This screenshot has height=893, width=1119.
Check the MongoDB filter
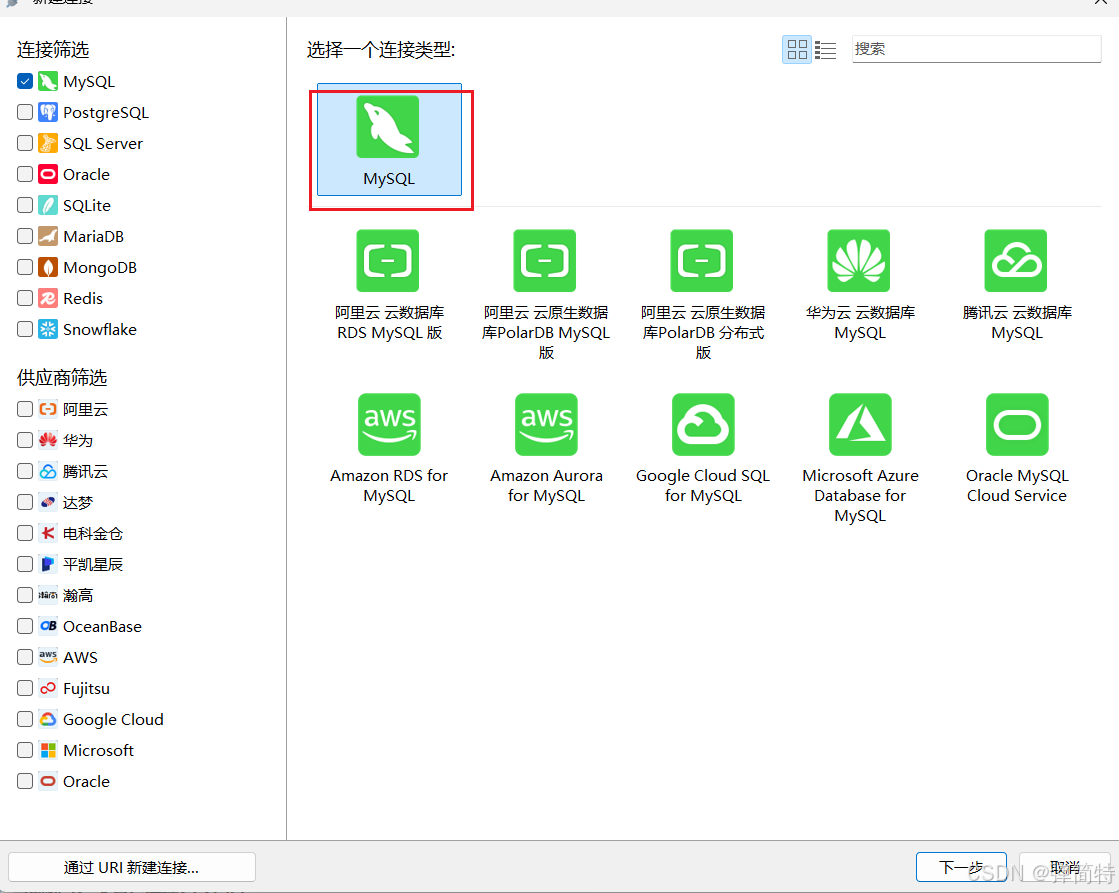click(25, 267)
